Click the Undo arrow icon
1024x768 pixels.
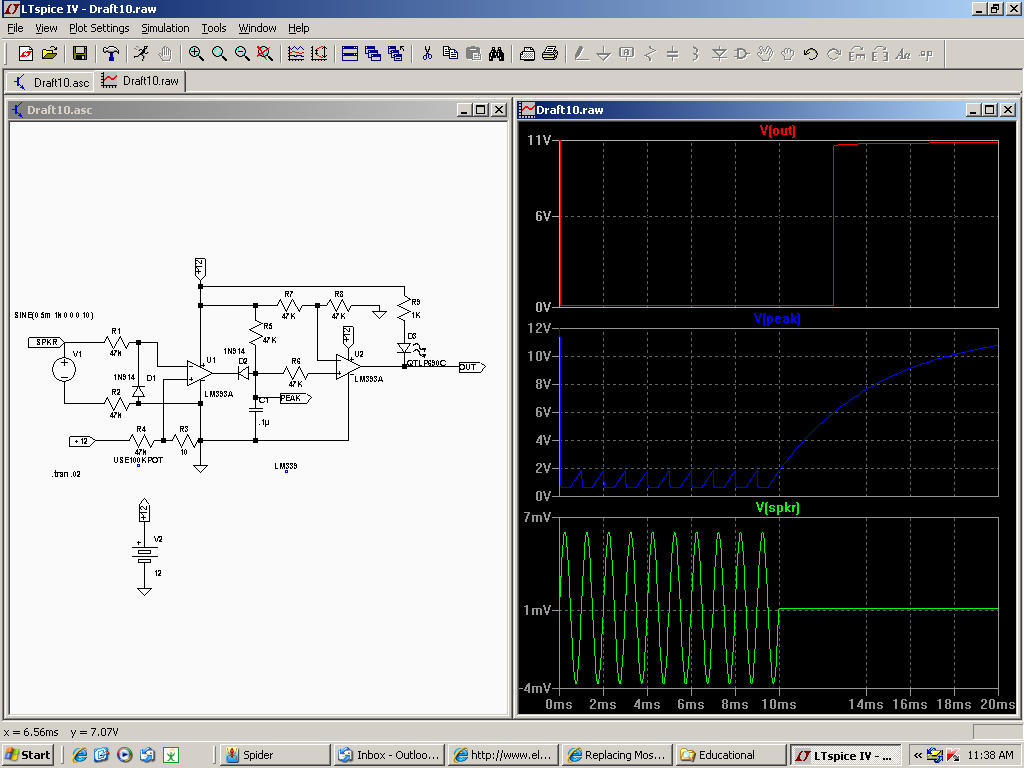810,54
